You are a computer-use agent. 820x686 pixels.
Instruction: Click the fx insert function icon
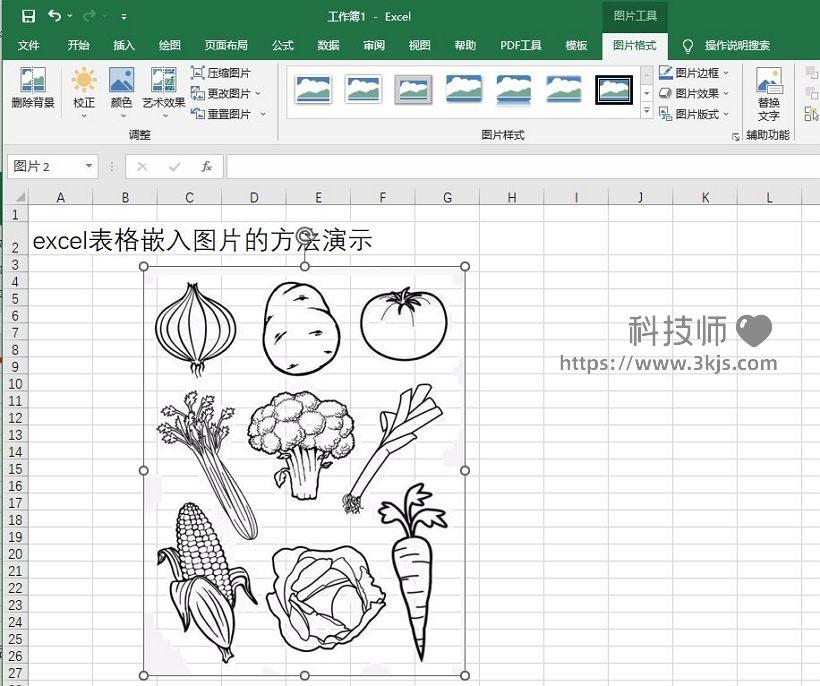point(207,167)
